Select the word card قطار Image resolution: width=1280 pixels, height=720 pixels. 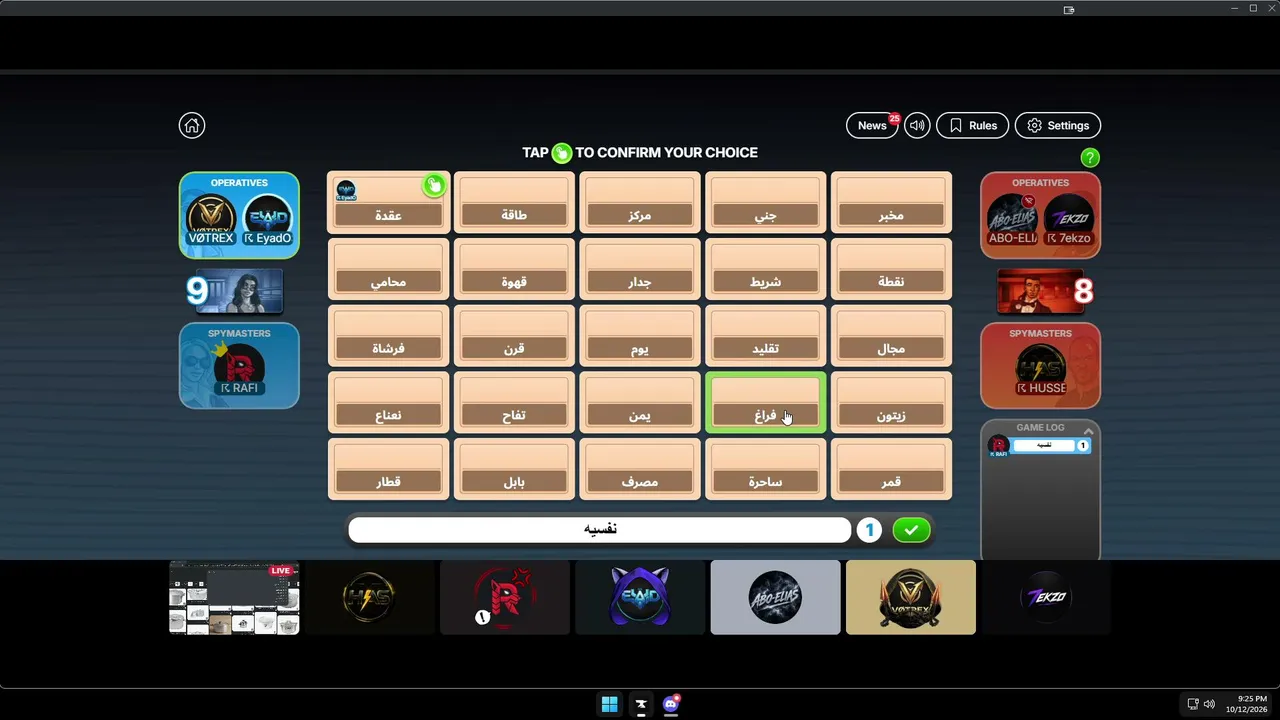388,469
